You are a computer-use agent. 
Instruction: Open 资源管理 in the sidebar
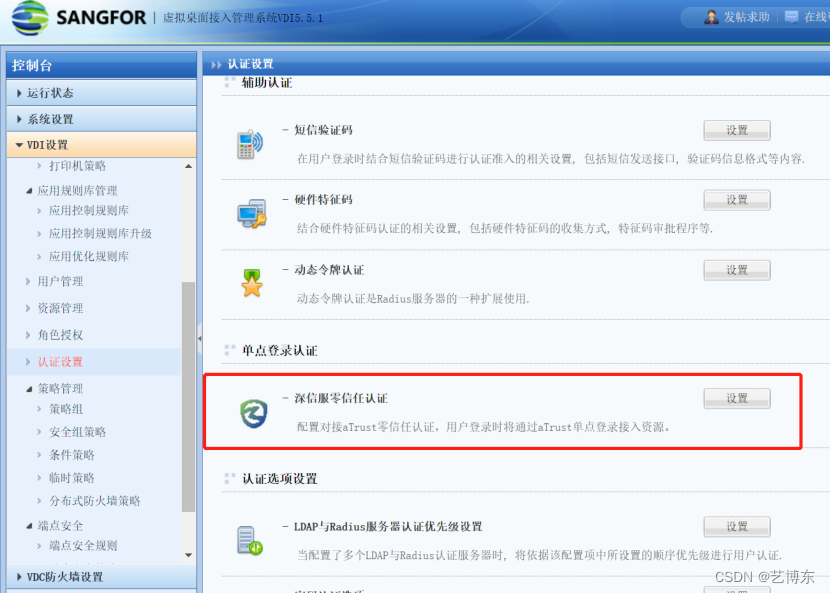point(60,308)
